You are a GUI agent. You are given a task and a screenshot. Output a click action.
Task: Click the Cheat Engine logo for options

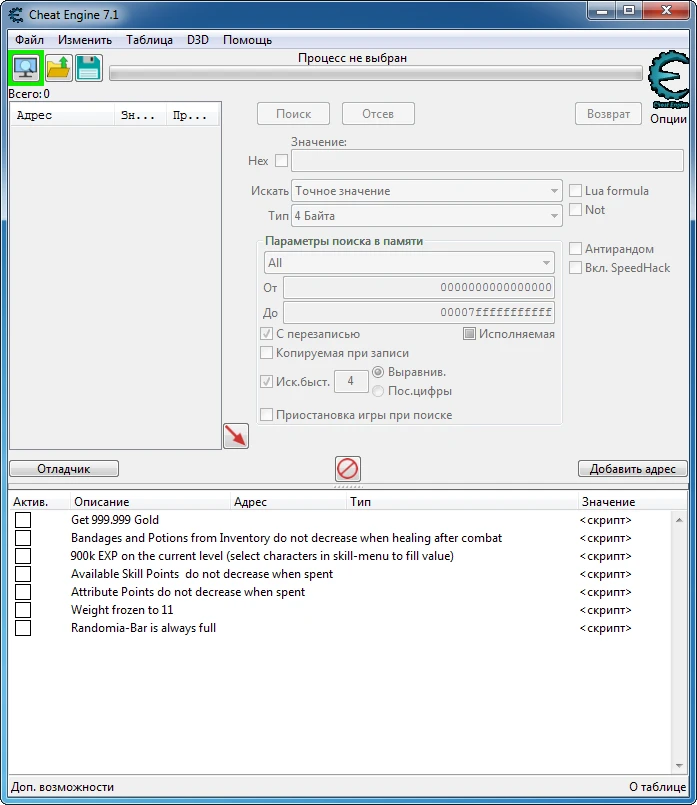[x=668, y=80]
